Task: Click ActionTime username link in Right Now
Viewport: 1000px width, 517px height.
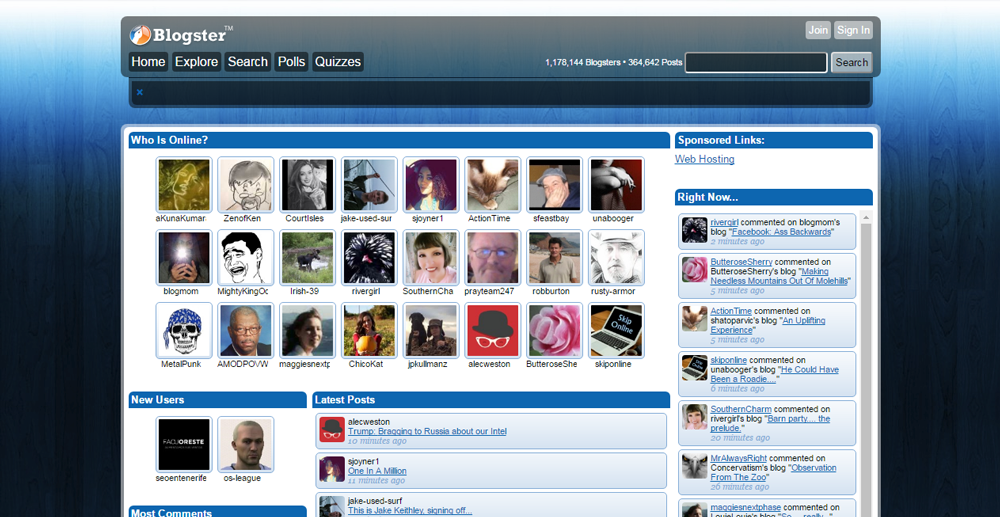Action: [x=731, y=311]
